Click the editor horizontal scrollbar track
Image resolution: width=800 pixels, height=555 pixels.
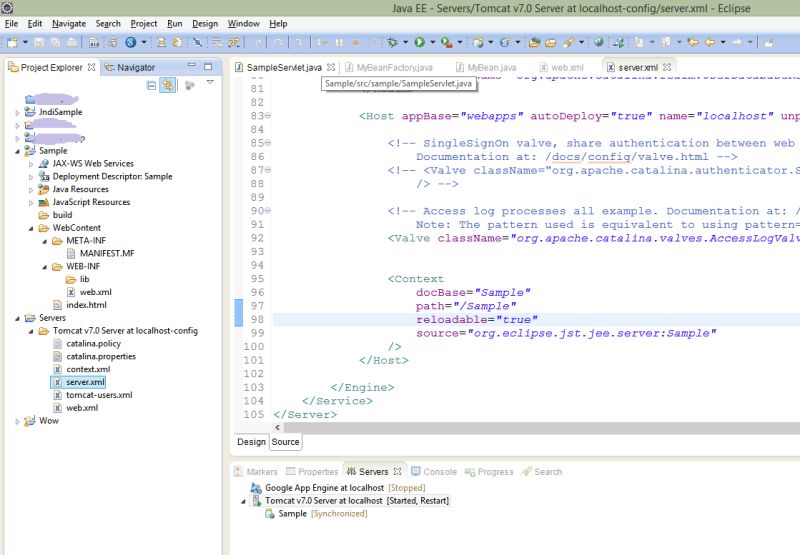541,427
